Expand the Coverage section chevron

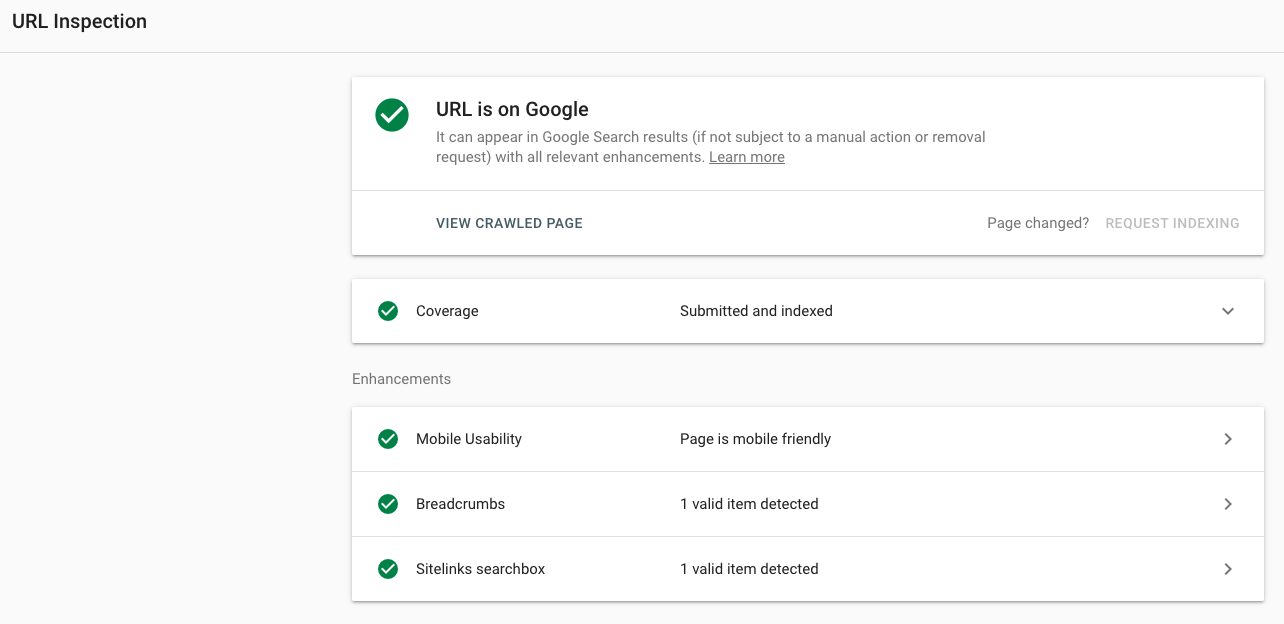coord(1228,311)
